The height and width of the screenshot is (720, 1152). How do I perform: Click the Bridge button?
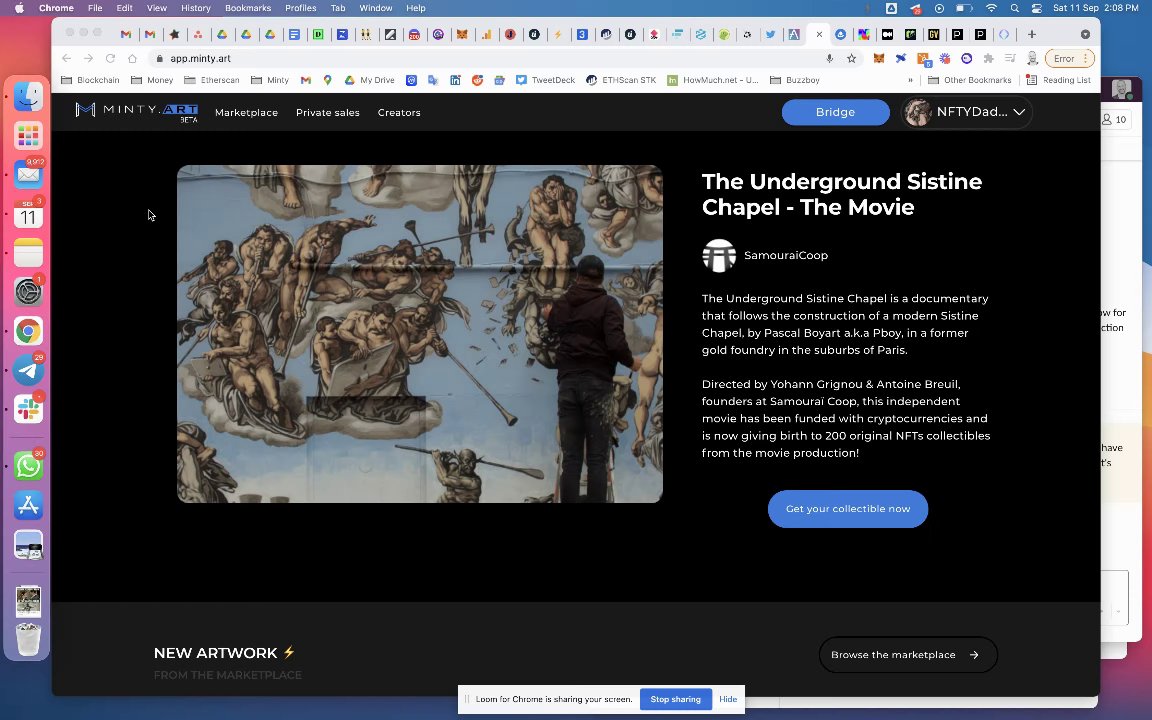pyautogui.click(x=835, y=112)
